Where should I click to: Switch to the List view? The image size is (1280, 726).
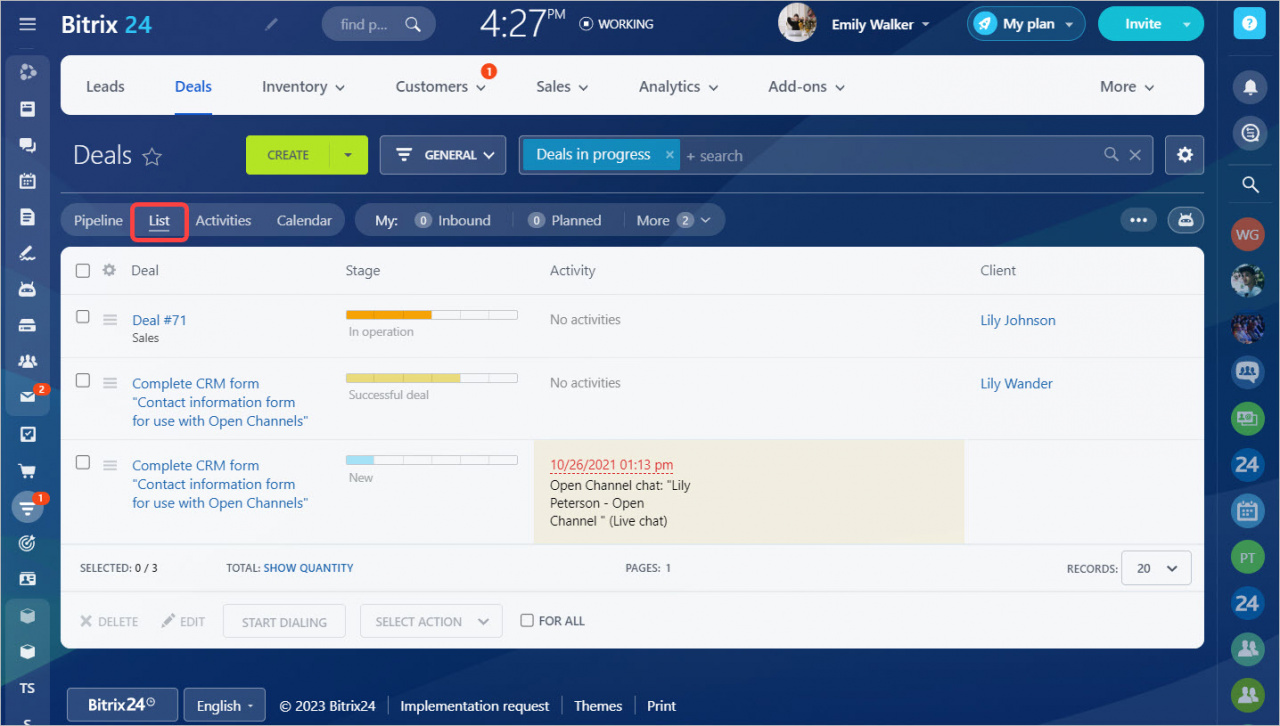coord(159,220)
